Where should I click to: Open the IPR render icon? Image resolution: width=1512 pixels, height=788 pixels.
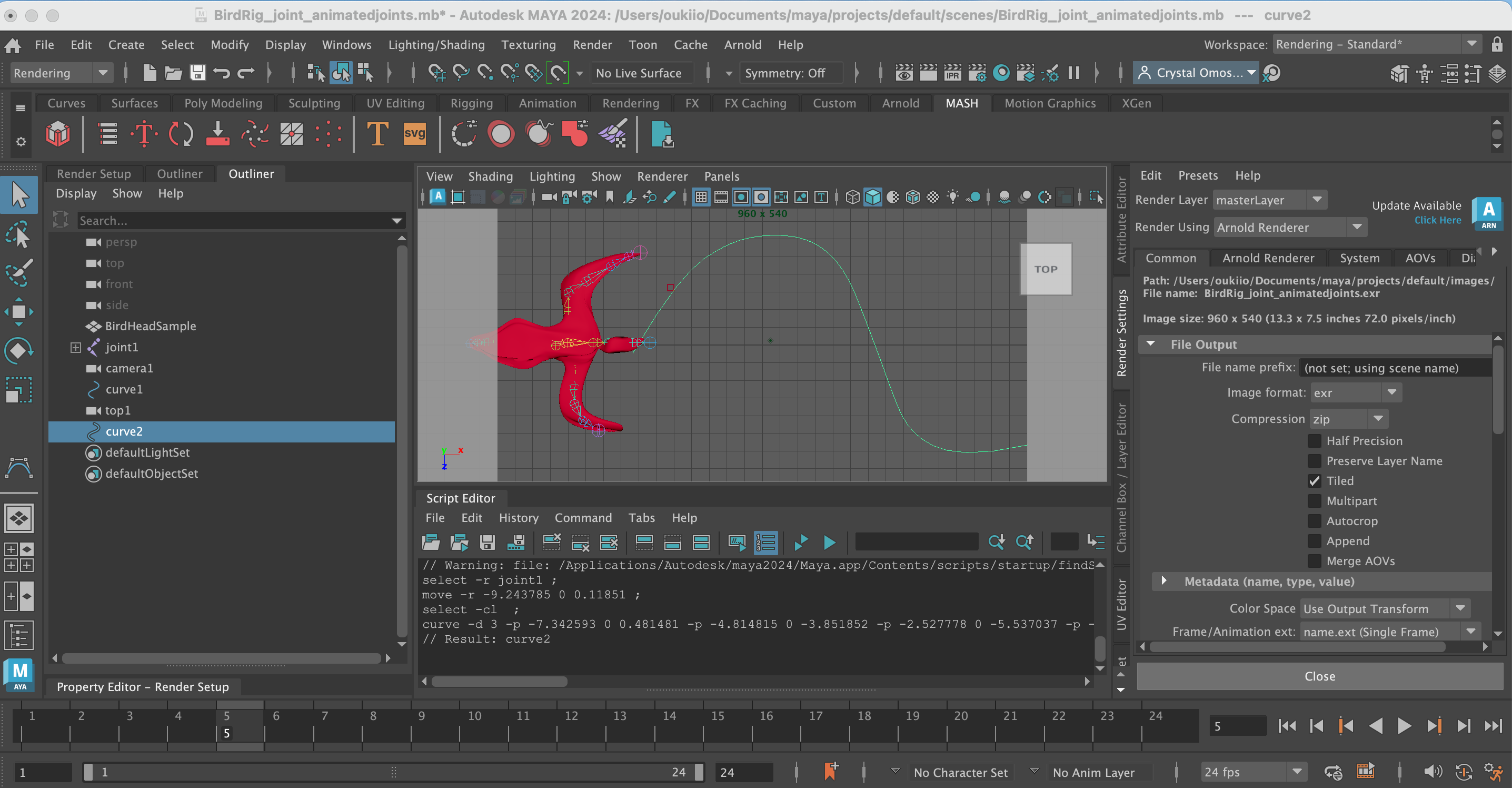(x=952, y=73)
